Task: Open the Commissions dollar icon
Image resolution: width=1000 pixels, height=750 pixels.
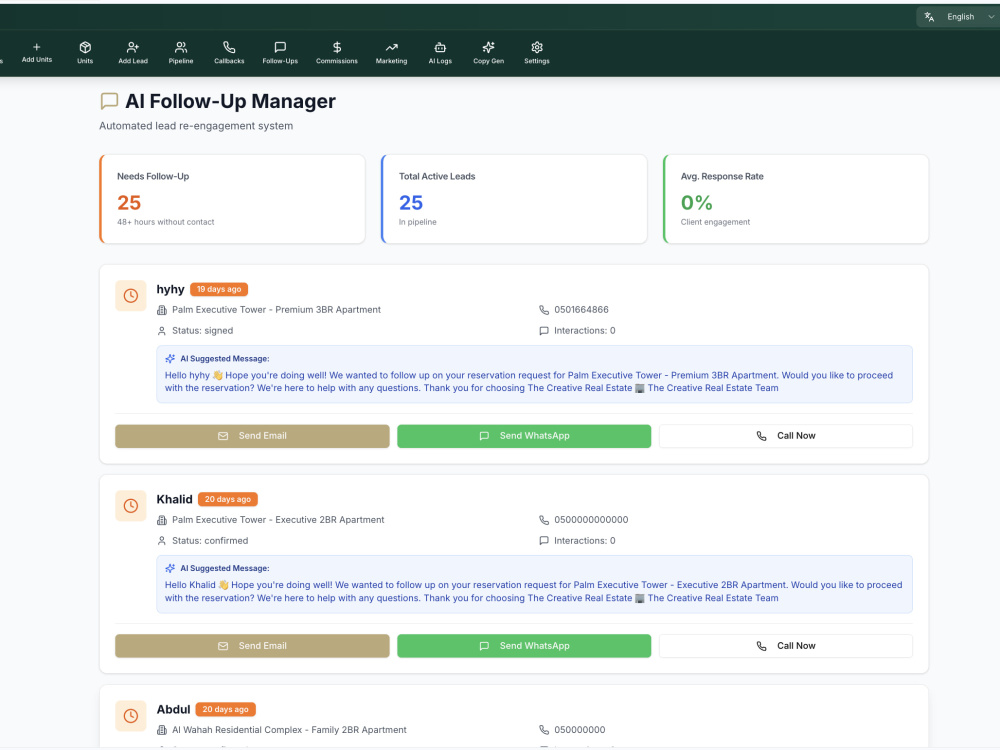Action: [337, 47]
